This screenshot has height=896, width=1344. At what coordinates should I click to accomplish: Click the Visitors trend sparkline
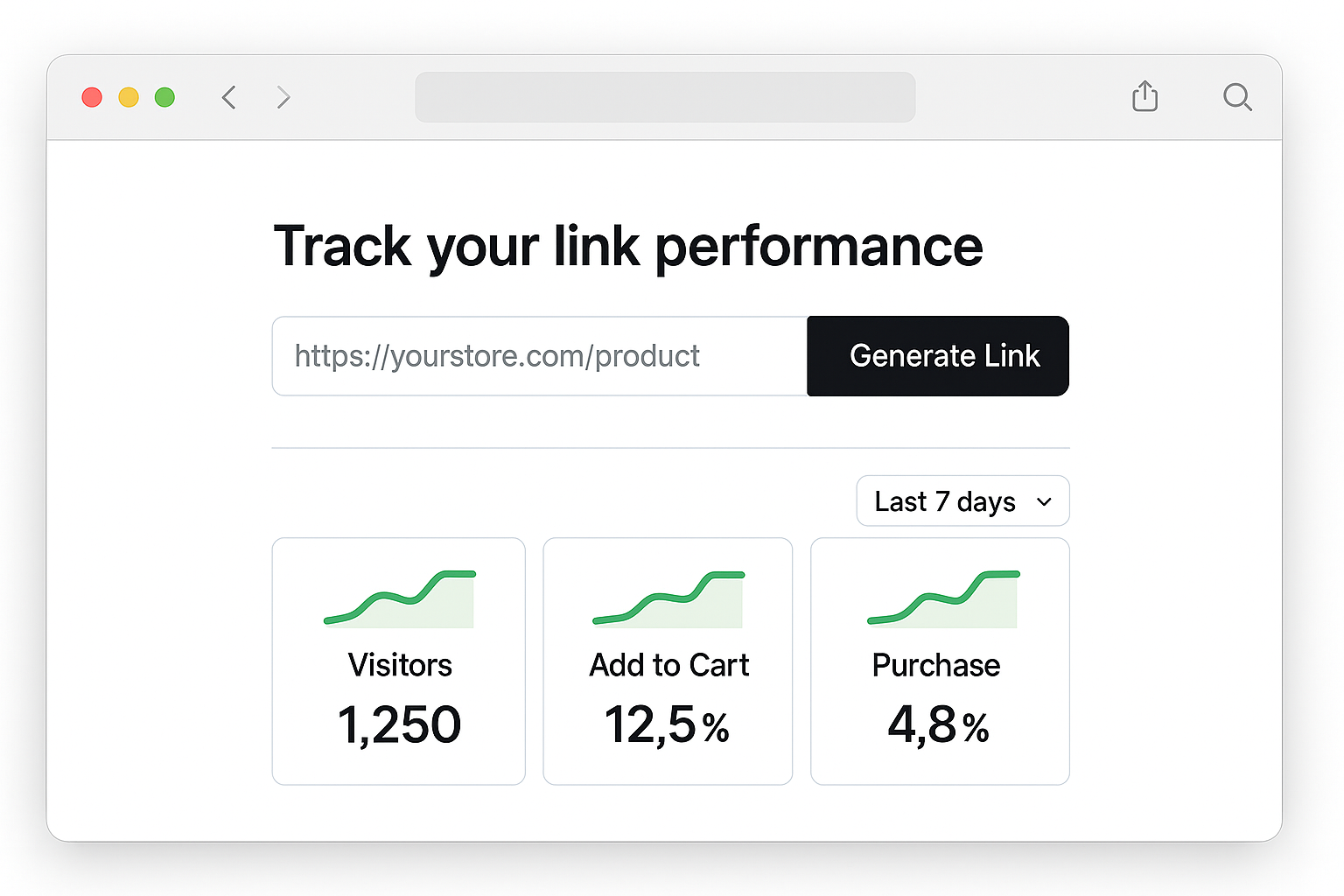400,599
